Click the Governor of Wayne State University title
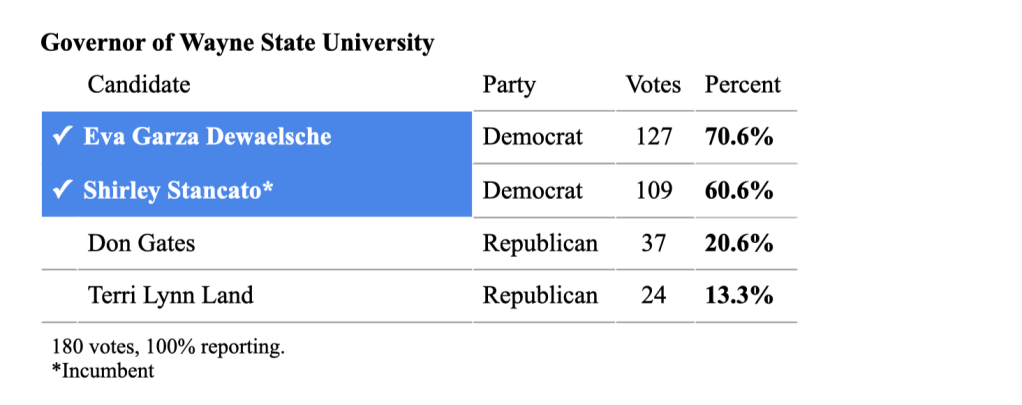 [237, 44]
